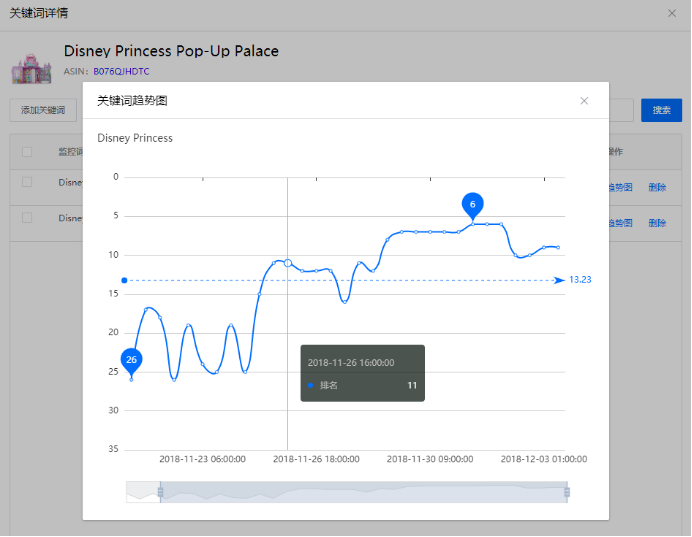Click the rank 26 marker pin
This screenshot has height=537, width=692.
coord(131,359)
